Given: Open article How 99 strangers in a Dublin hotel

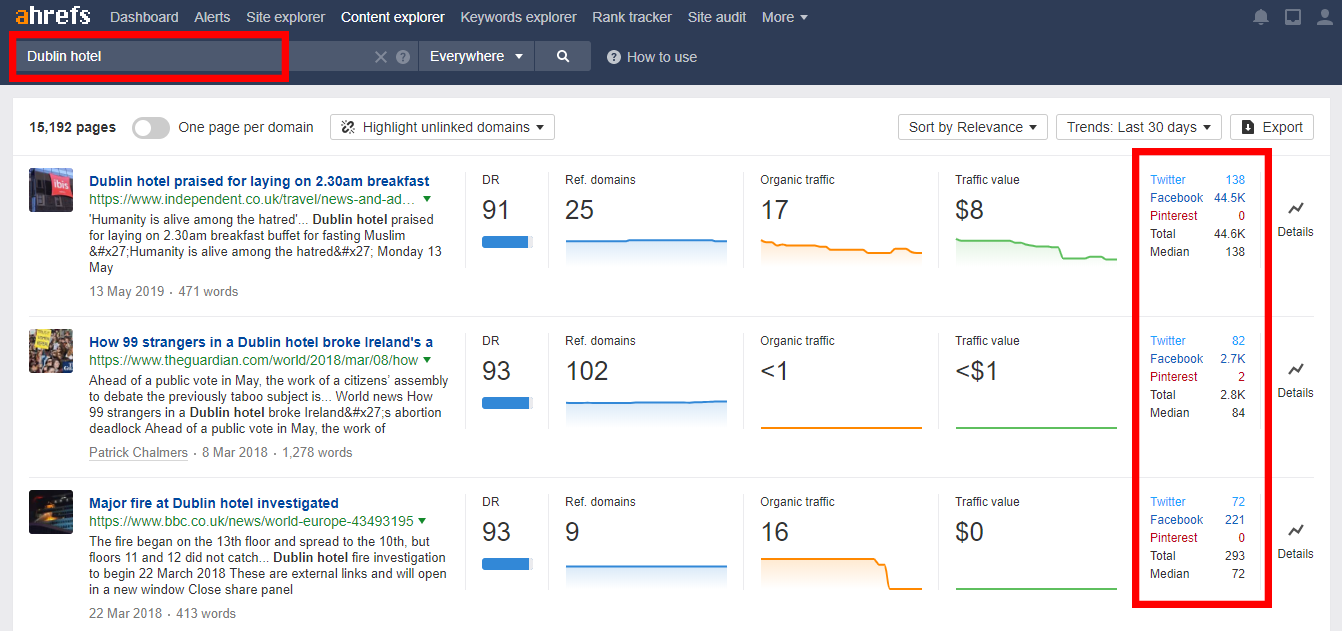Looking at the screenshot, I should [261, 342].
